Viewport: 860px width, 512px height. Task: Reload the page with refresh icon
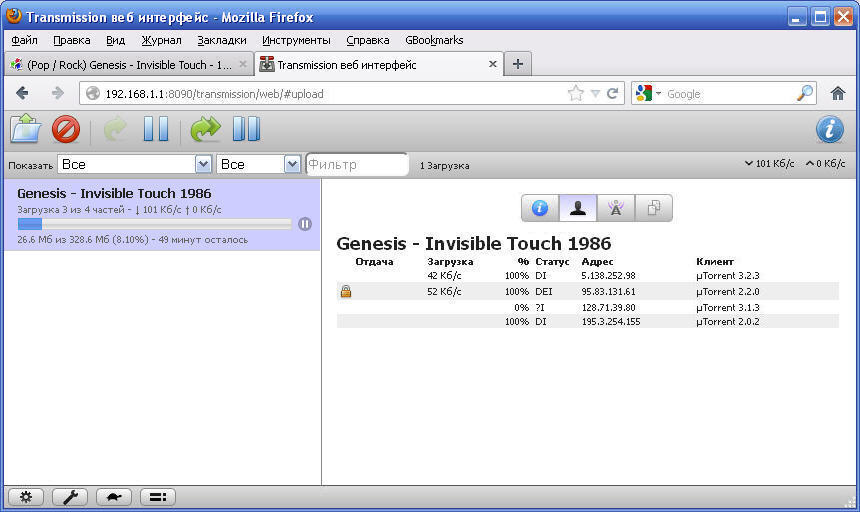(x=613, y=93)
